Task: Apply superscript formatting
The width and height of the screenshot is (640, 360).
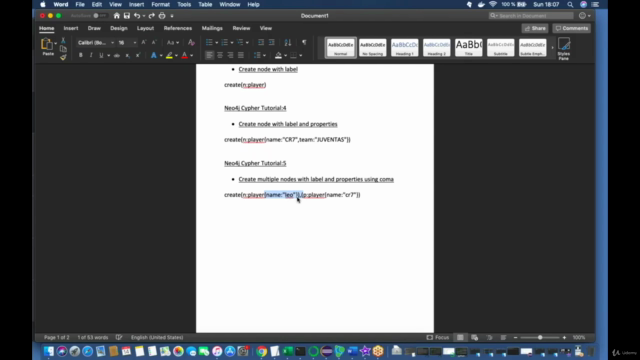Action: pos(138,55)
